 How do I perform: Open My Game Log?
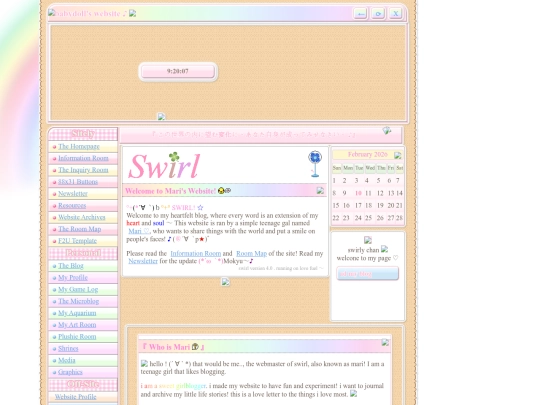pos(78,289)
